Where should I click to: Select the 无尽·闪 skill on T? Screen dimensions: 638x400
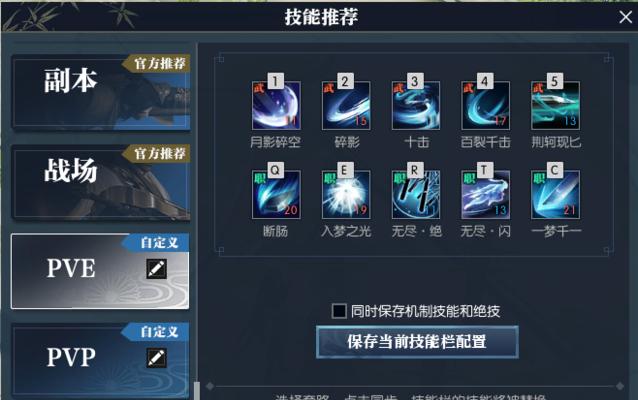[x=485, y=195]
